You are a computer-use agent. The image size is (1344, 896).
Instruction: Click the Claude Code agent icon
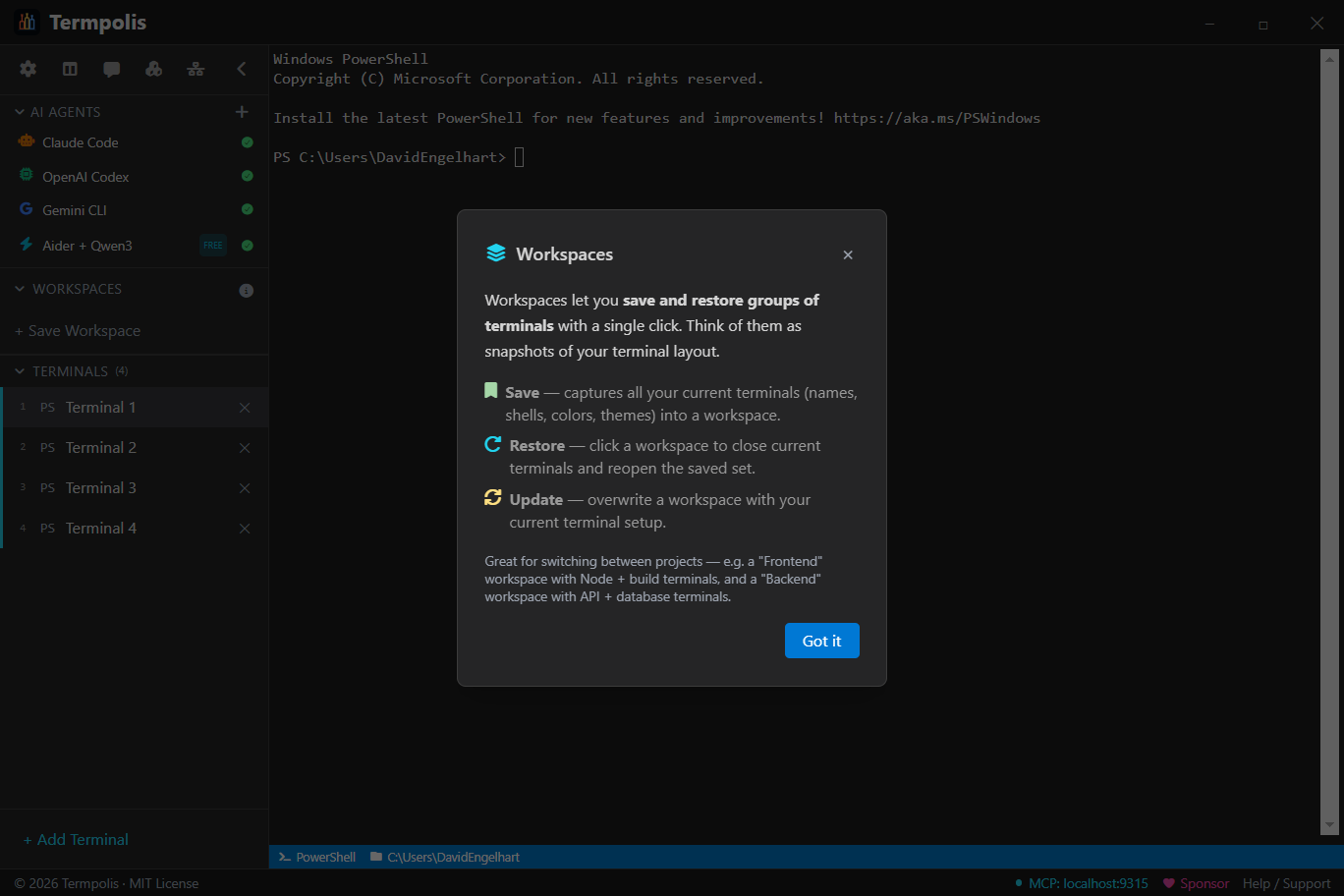[x=26, y=141]
